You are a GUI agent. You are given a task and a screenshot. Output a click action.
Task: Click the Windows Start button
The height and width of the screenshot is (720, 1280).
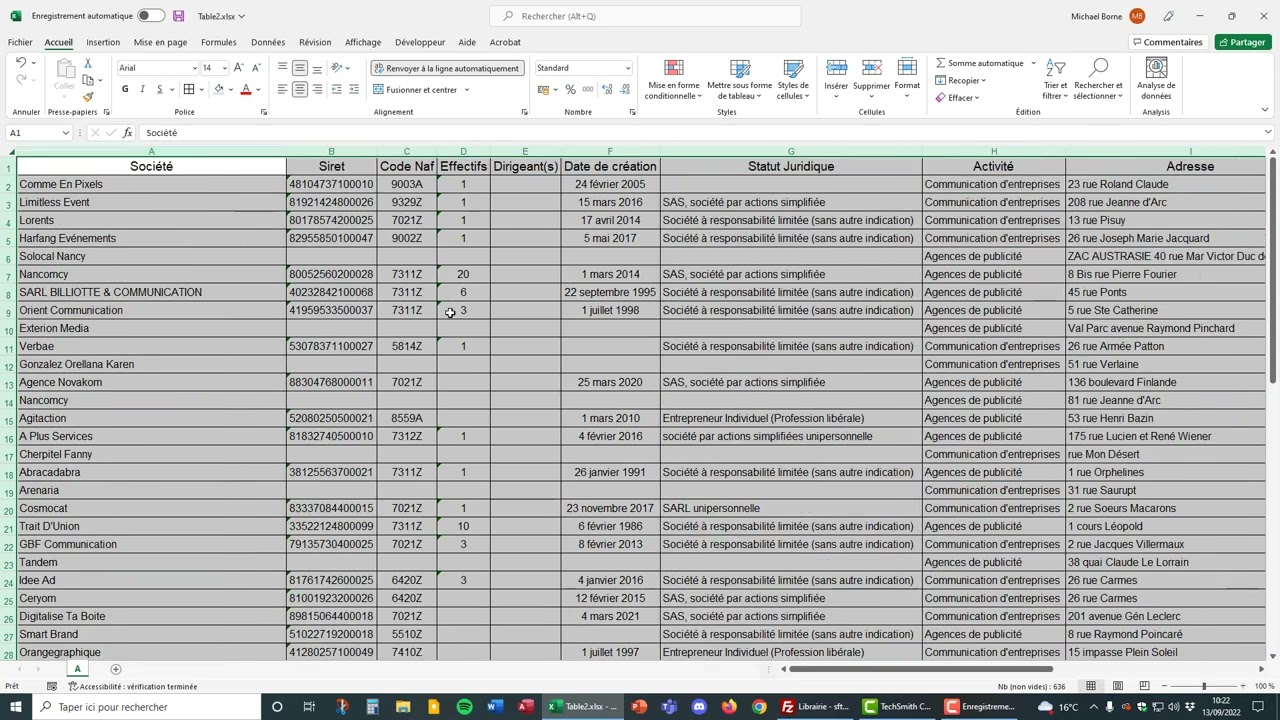16,707
